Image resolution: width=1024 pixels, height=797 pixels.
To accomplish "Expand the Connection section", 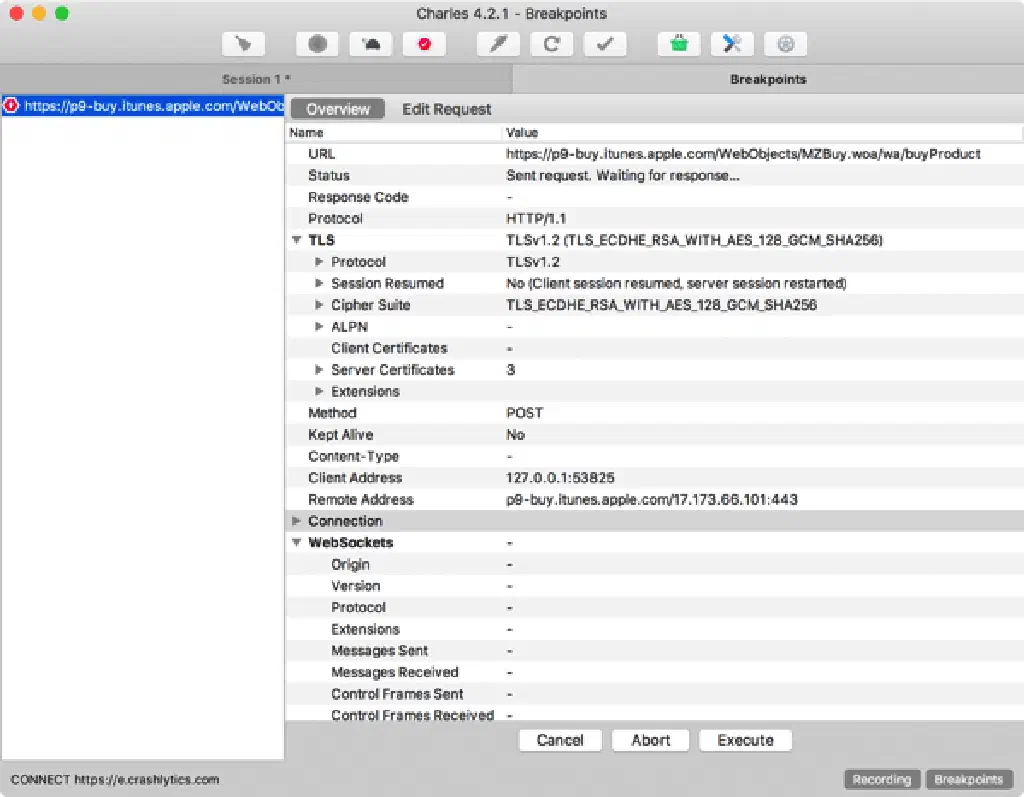I will 296,521.
